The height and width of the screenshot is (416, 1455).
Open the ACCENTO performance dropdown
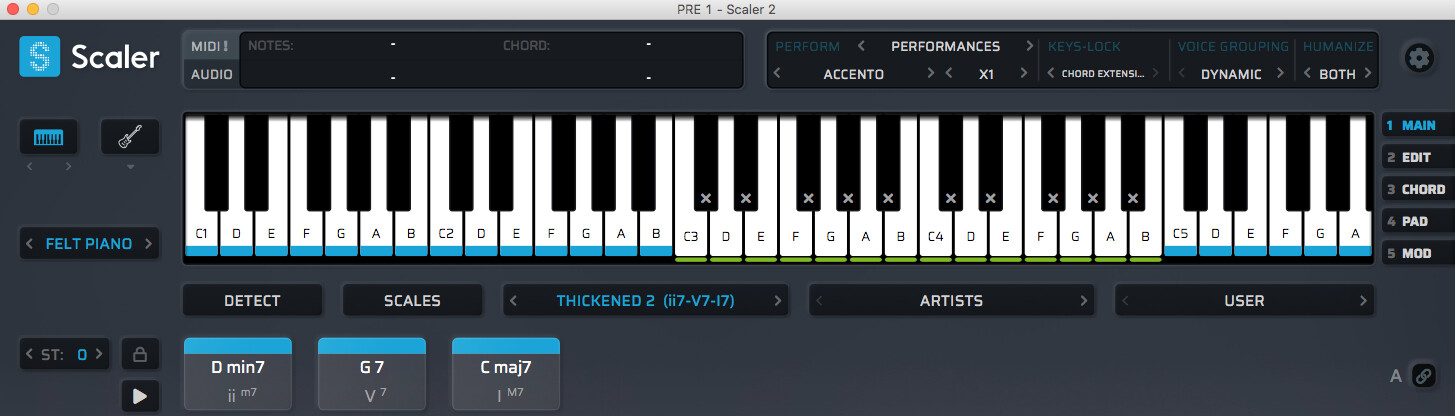click(853, 74)
